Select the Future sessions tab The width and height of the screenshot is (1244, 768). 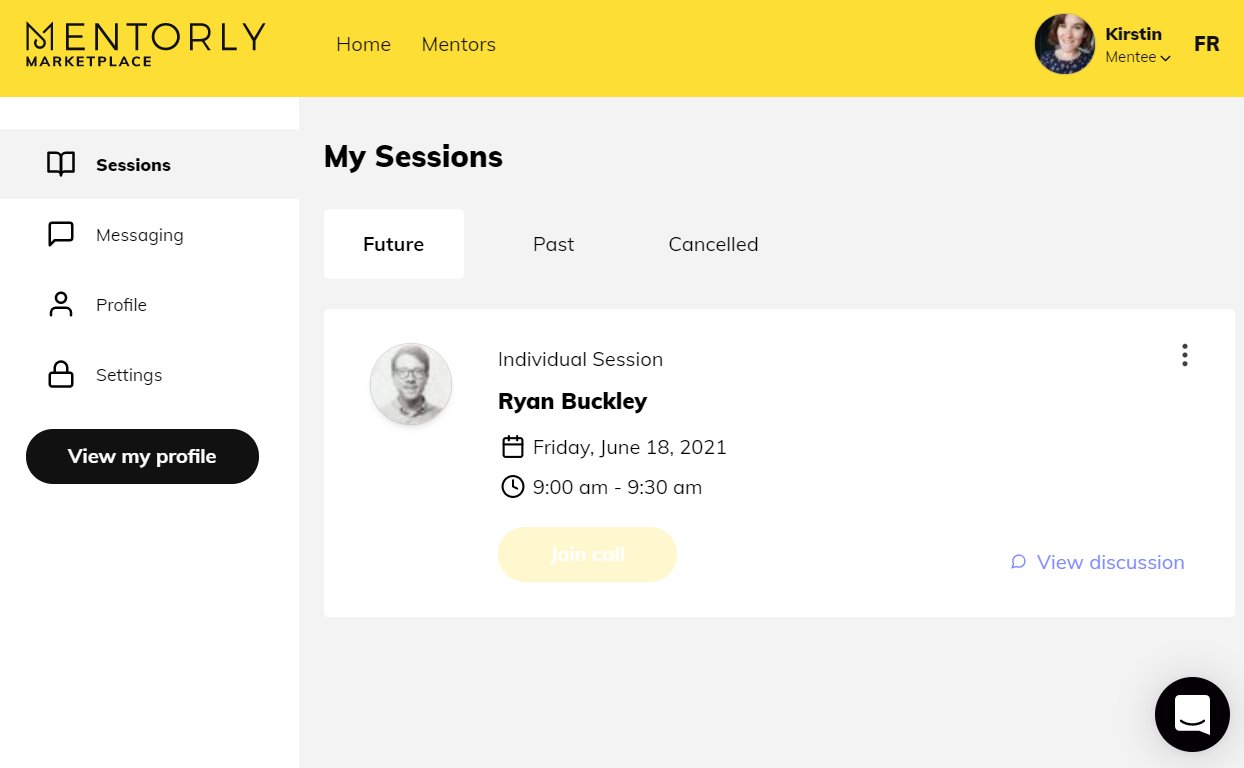(393, 244)
